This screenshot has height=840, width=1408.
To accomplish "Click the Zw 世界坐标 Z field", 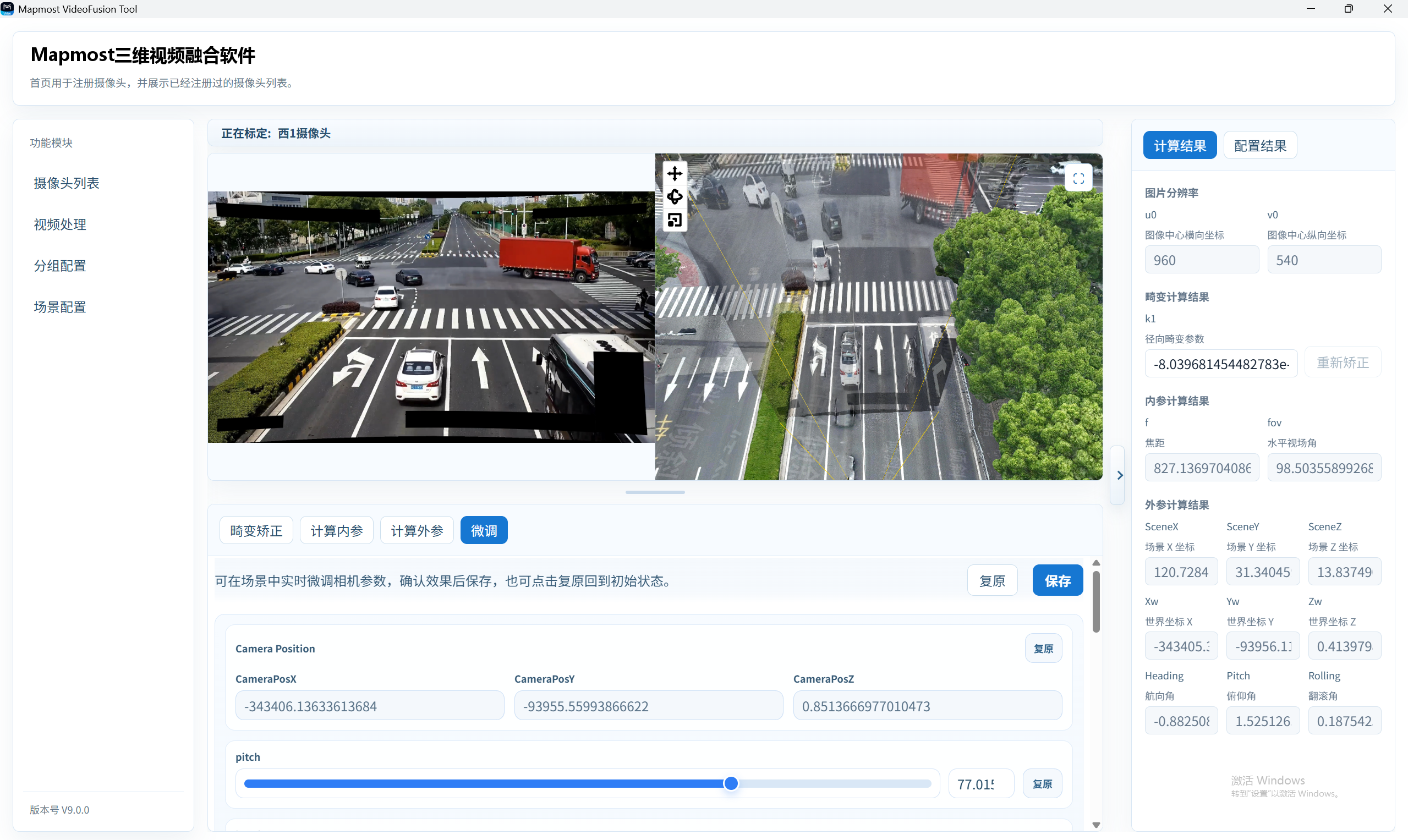I will 1345,646.
